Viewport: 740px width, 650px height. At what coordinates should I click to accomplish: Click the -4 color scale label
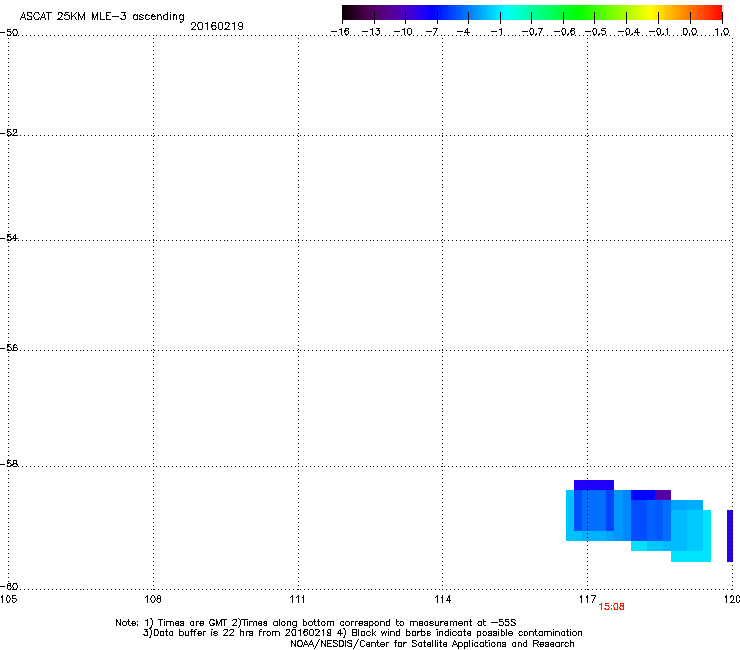463,32
